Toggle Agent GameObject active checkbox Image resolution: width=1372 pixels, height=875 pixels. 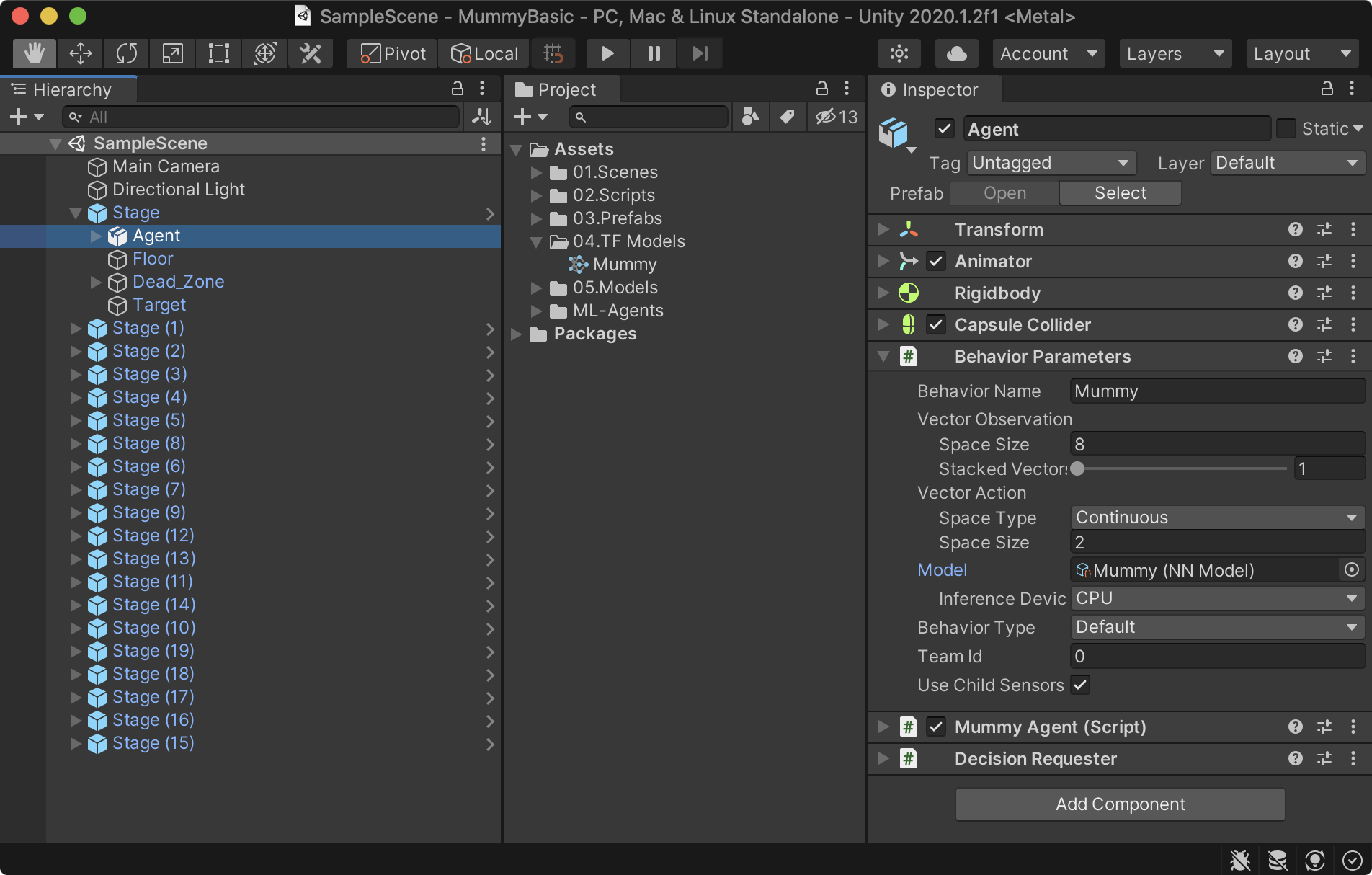944,129
